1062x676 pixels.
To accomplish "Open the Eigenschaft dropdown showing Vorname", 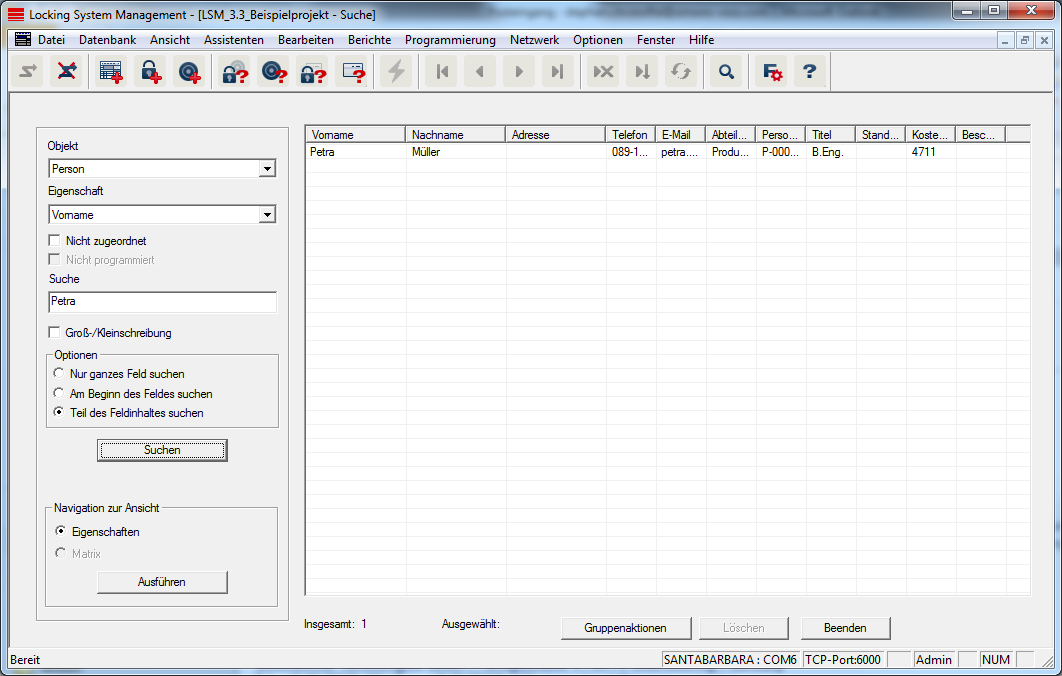I will pos(266,215).
